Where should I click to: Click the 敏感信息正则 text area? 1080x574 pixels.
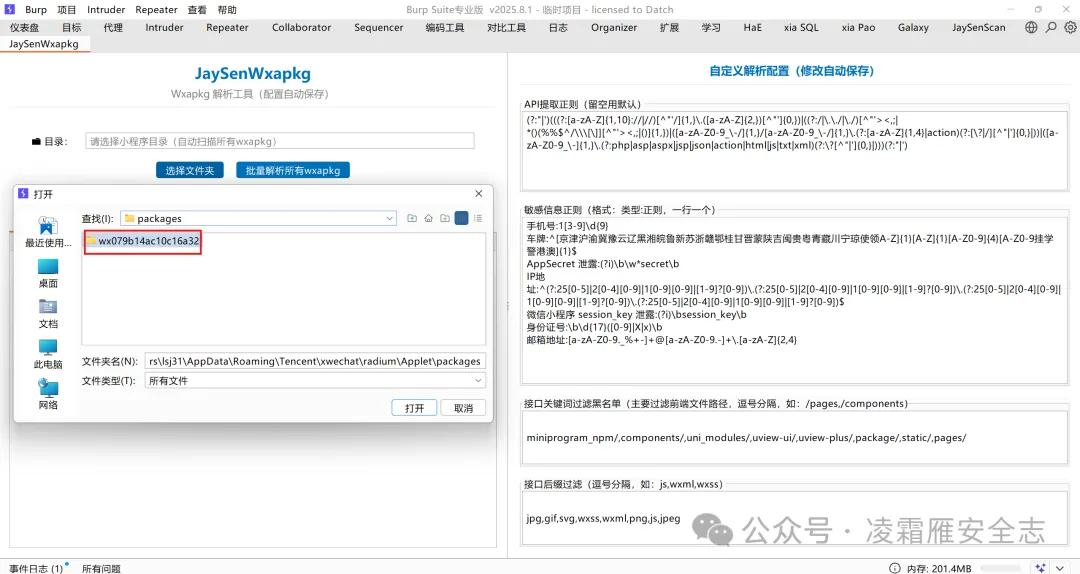click(795, 300)
